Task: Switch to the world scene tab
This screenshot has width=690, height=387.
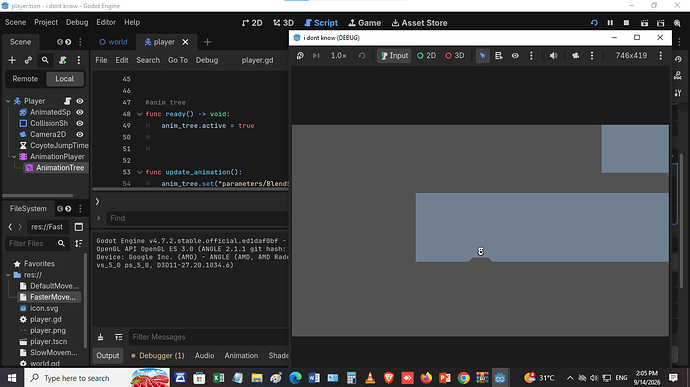Action: pos(113,42)
